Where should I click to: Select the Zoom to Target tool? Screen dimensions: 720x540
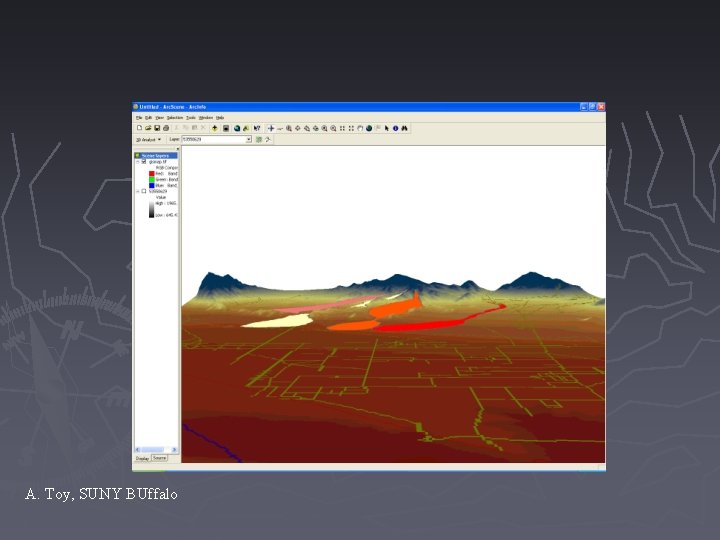(x=307, y=128)
